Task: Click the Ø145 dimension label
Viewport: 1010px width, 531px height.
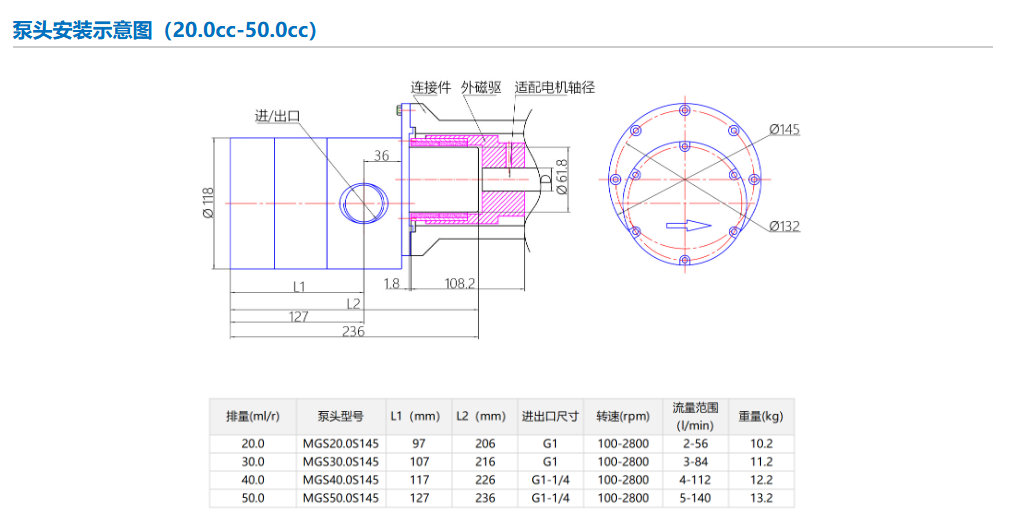Action: [785, 129]
